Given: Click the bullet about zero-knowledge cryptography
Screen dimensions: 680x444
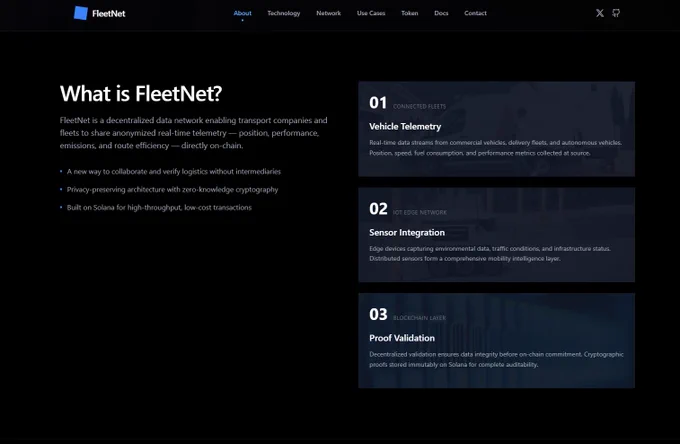Looking at the screenshot, I should click(172, 189).
